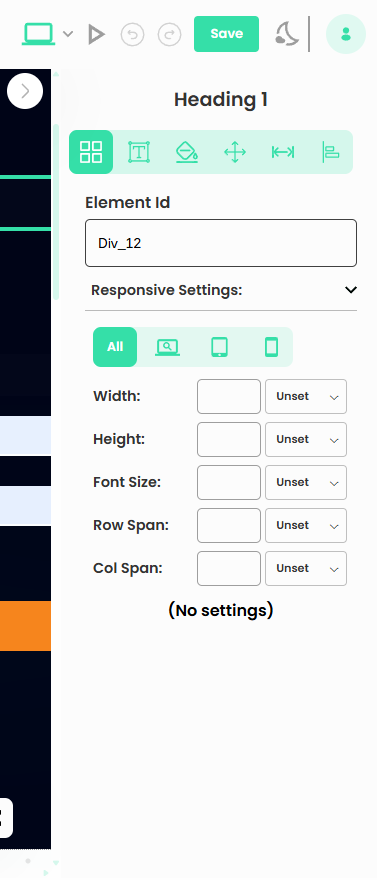Click the Element Id input field Div_12
Screen dimensions: 377x880
coord(221,243)
